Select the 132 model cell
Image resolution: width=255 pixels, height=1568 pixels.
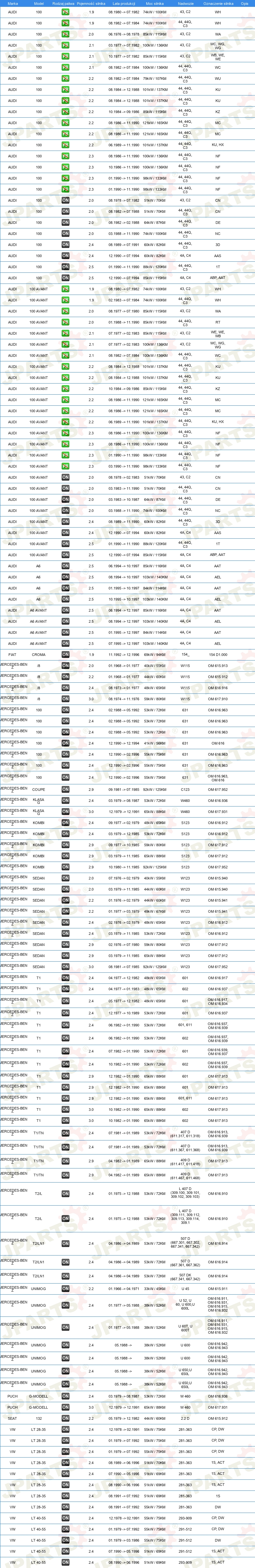(39, 1418)
